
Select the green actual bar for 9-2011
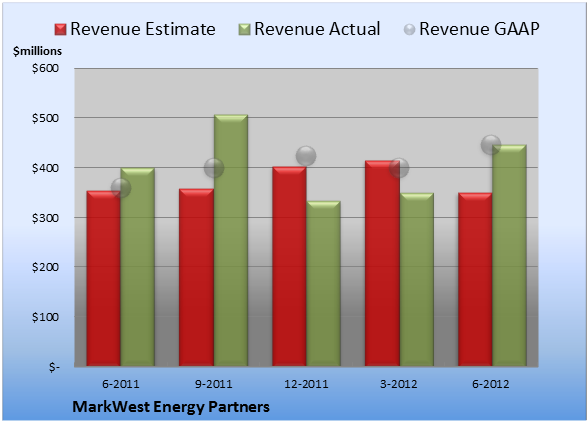click(x=231, y=240)
